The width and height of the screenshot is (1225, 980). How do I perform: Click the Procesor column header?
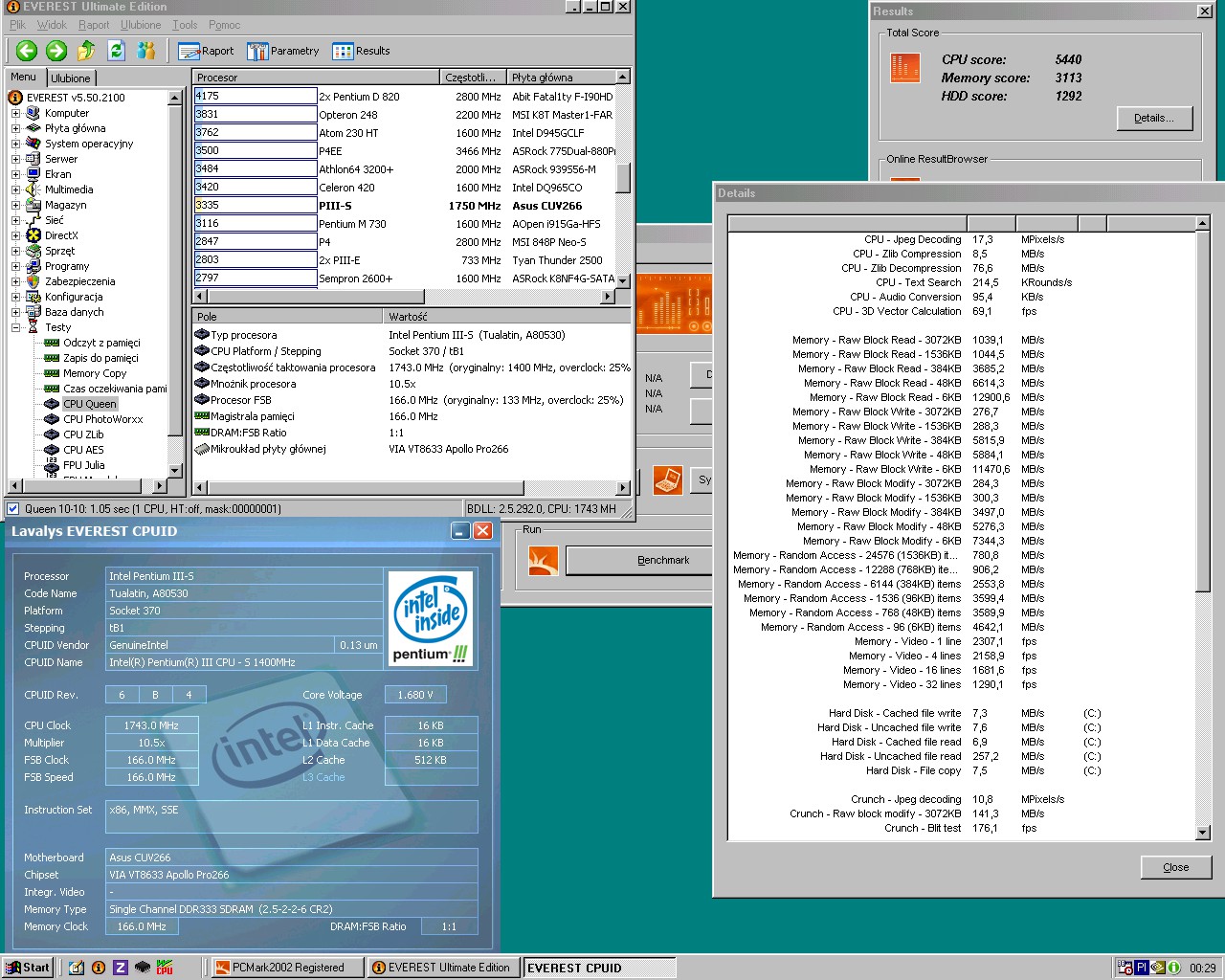[x=316, y=77]
